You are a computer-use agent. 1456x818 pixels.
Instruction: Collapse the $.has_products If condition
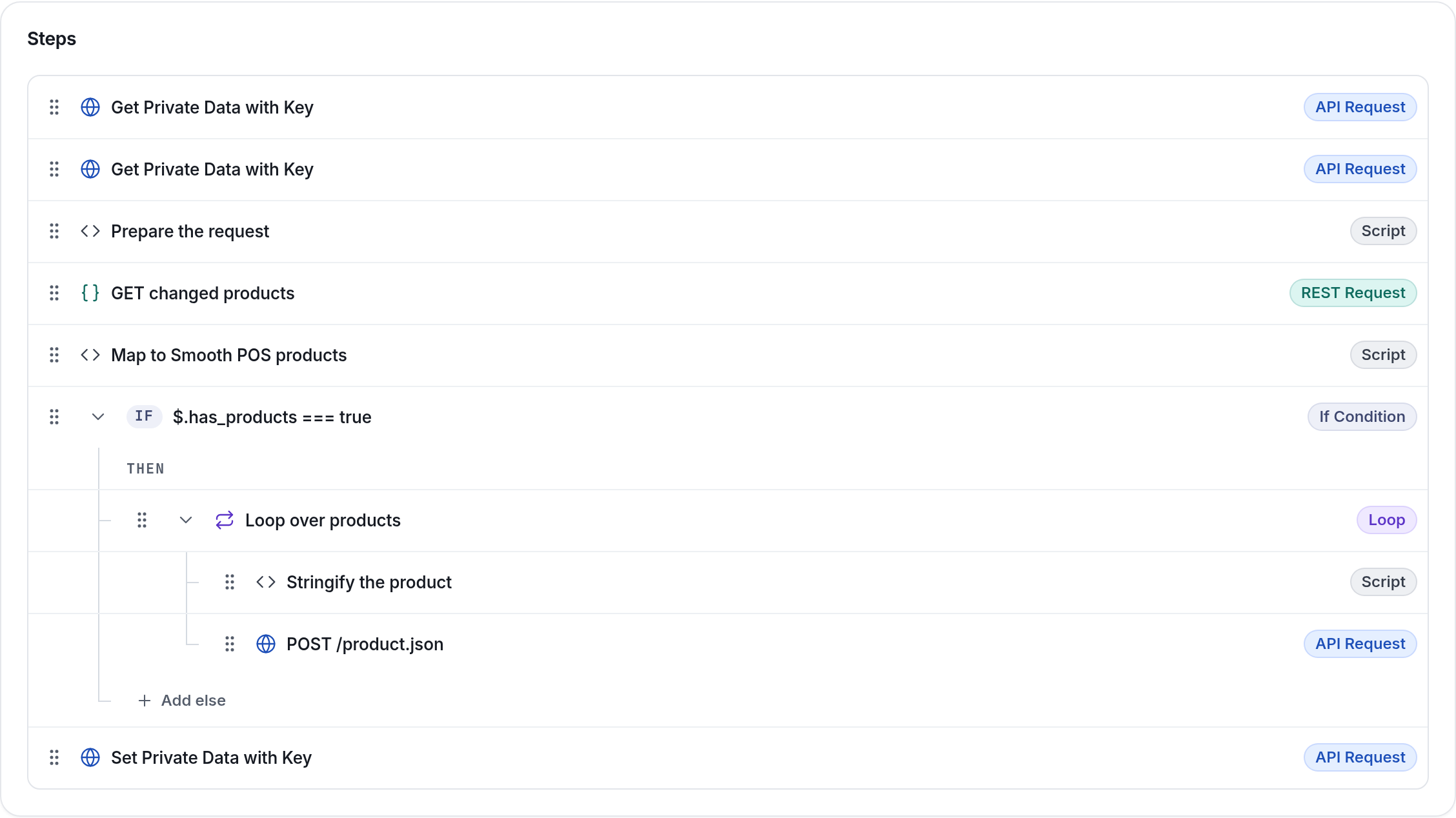pos(98,417)
